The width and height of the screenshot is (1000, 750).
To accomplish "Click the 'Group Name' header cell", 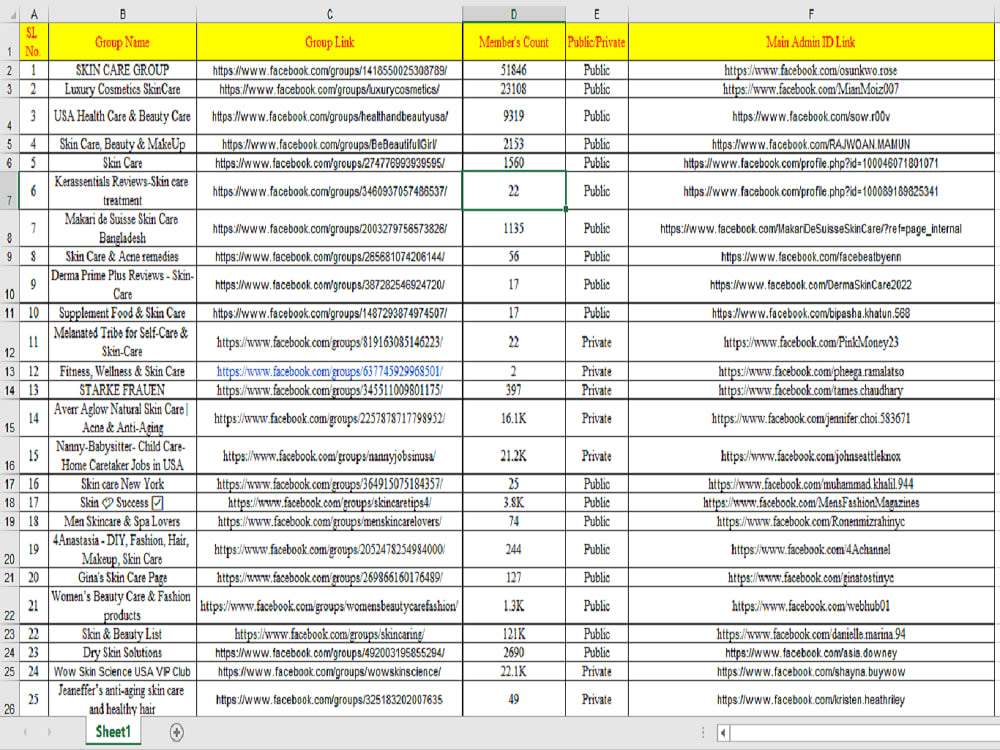I will (122, 42).
